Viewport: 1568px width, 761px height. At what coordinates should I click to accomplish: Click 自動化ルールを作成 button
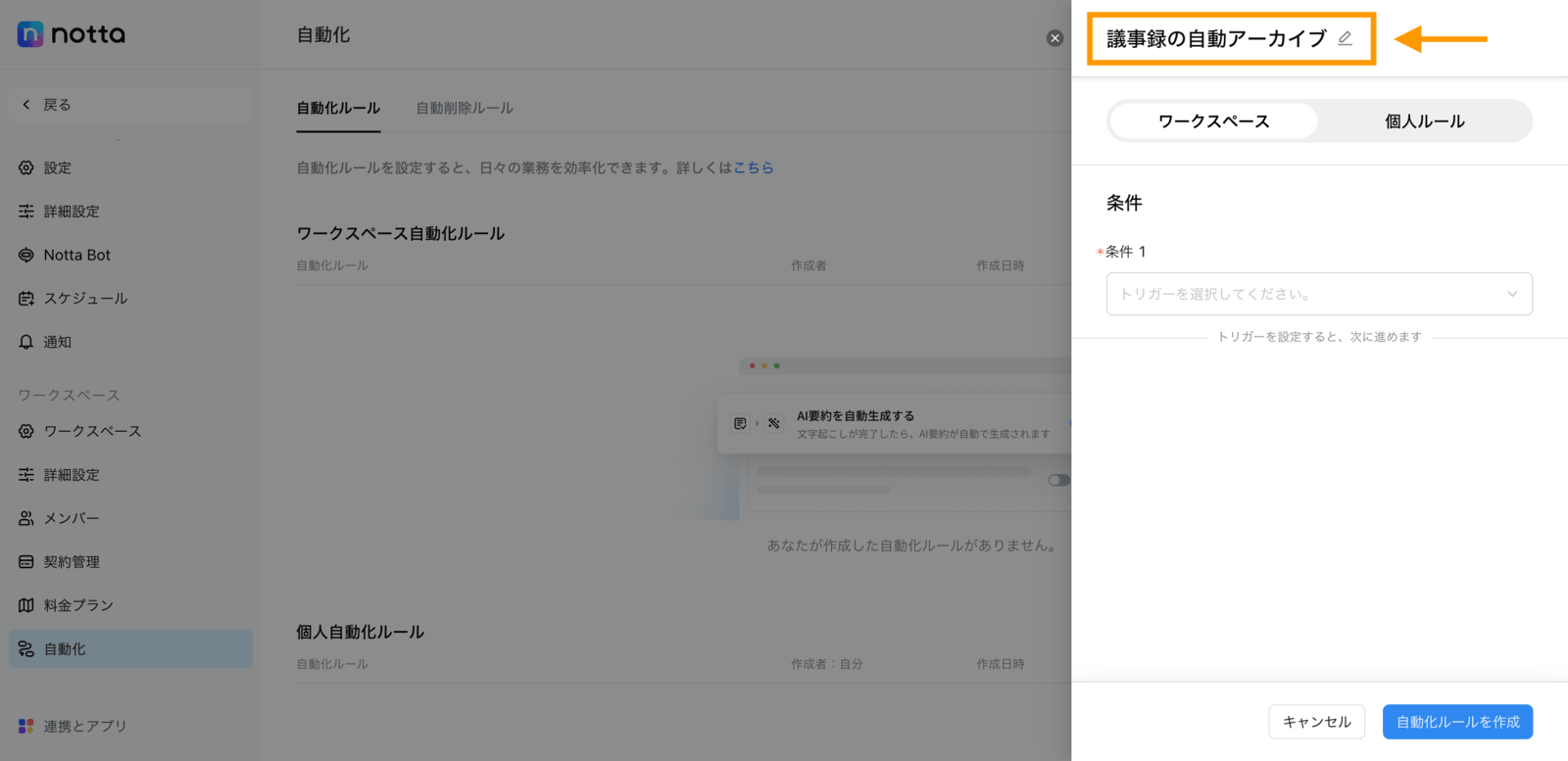click(1457, 722)
